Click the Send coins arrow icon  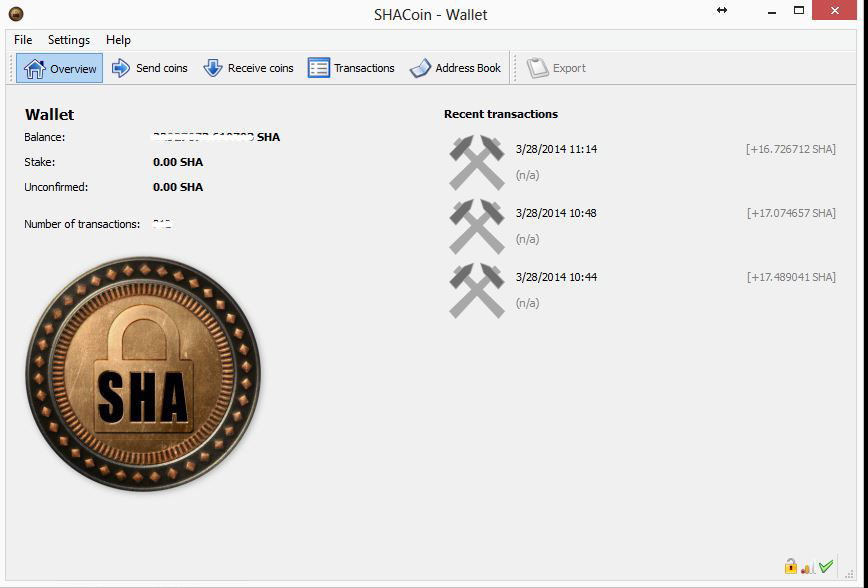(x=121, y=68)
